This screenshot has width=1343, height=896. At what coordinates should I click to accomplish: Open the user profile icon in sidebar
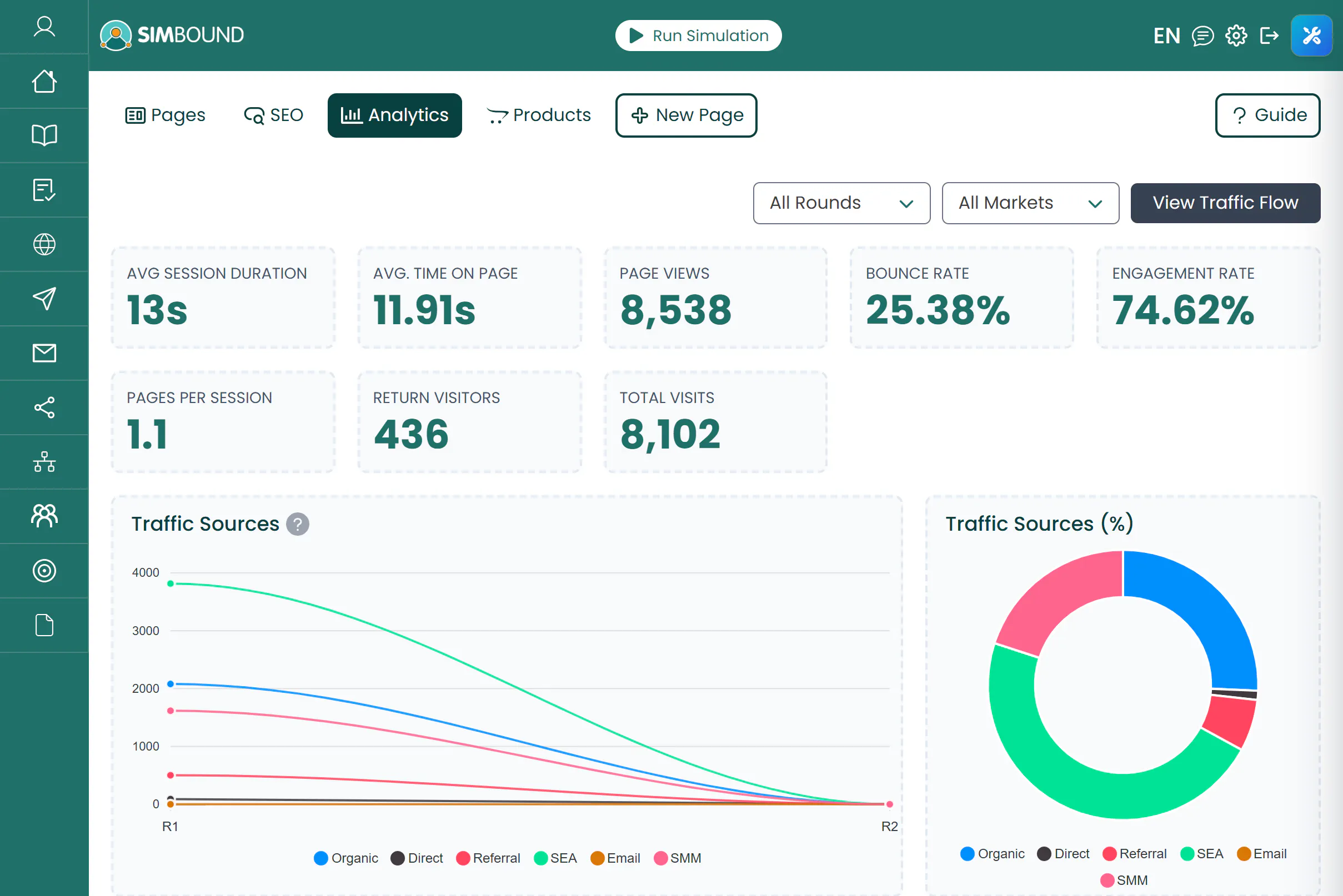pyautogui.click(x=44, y=27)
